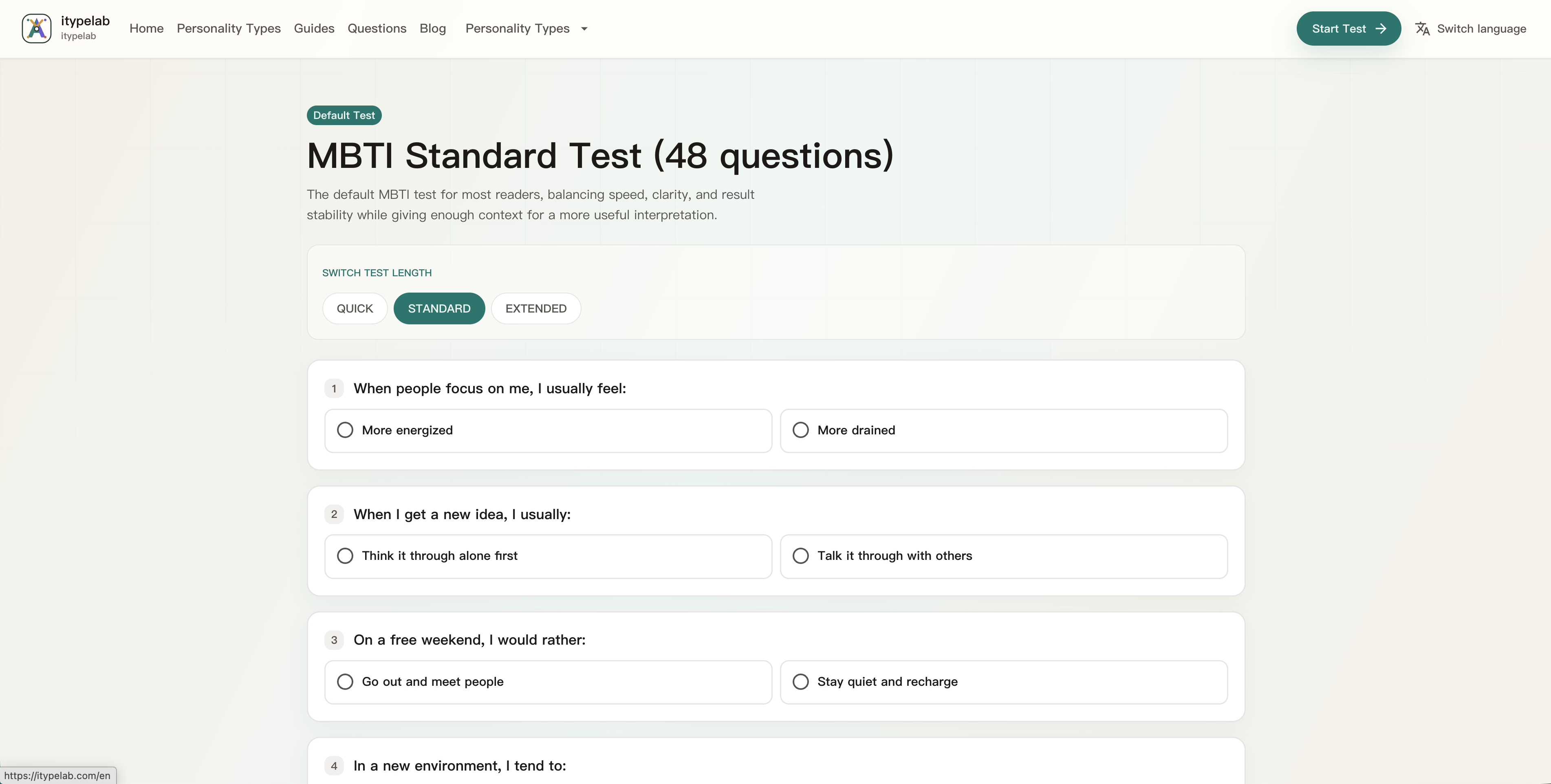
Task: Click "When people focus on me" question text
Action: pyautogui.click(x=489, y=388)
